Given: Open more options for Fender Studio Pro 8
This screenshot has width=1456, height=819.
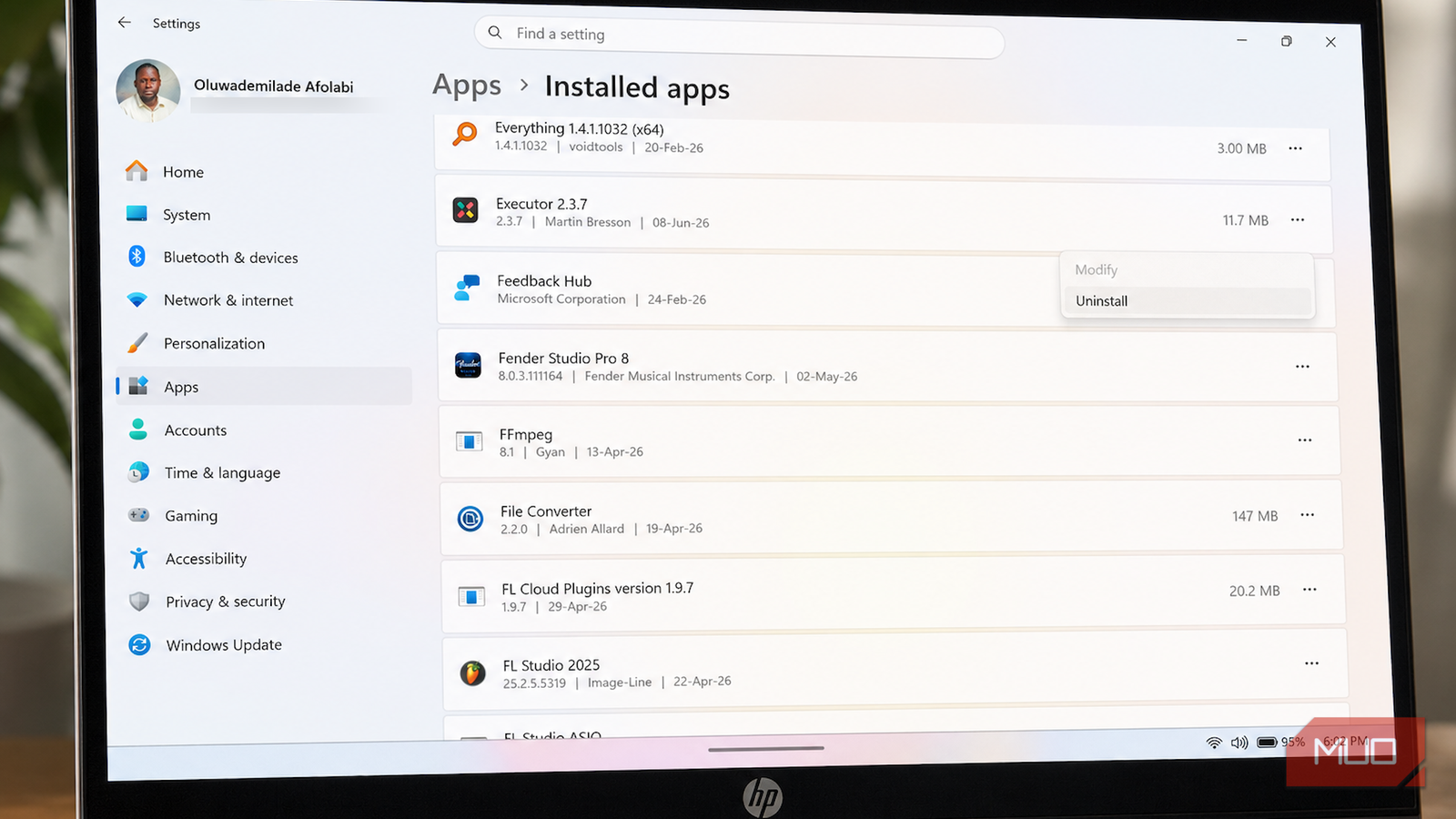Looking at the screenshot, I should (1303, 366).
